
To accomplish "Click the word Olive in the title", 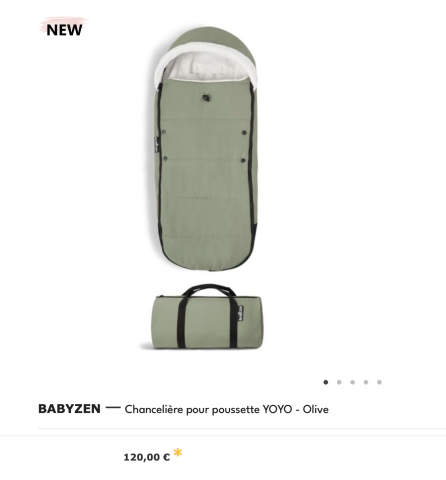I will coord(316,409).
